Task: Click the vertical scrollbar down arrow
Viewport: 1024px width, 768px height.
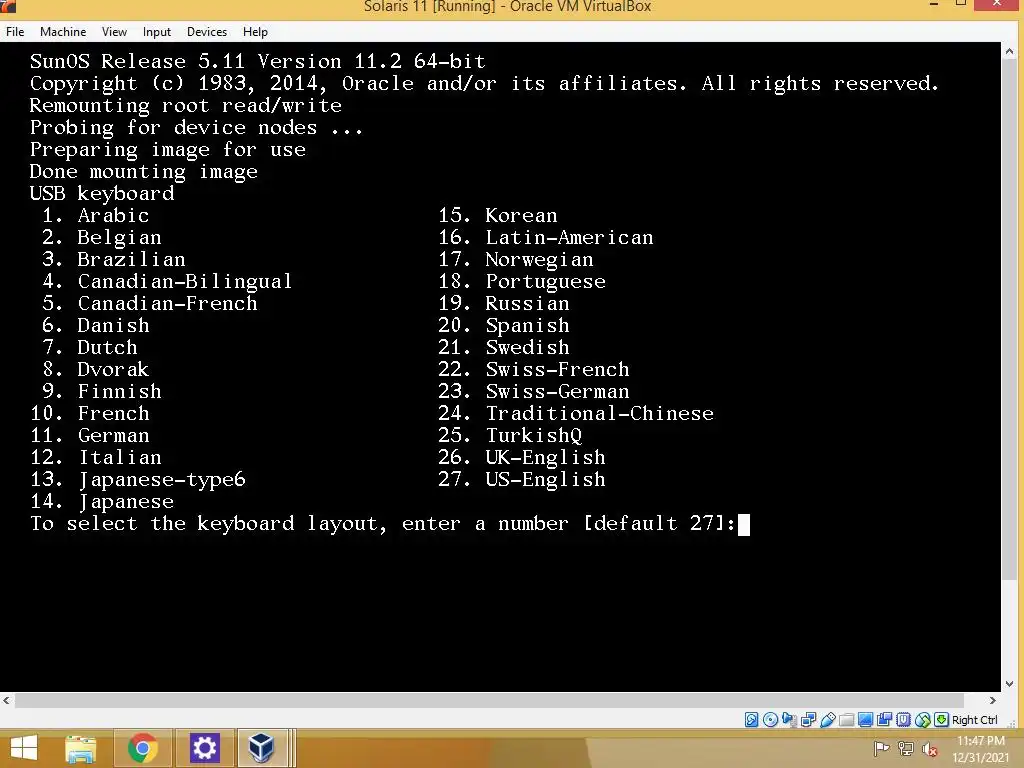Action: coord(1010,684)
